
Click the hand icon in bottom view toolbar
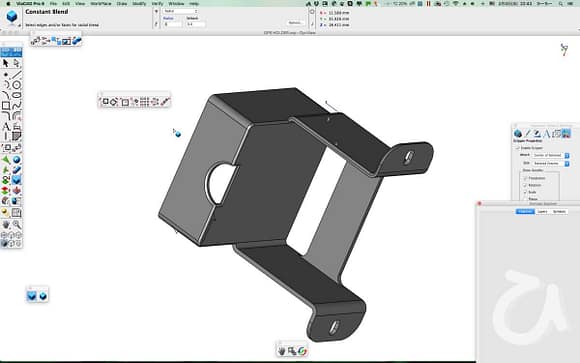coord(281,351)
